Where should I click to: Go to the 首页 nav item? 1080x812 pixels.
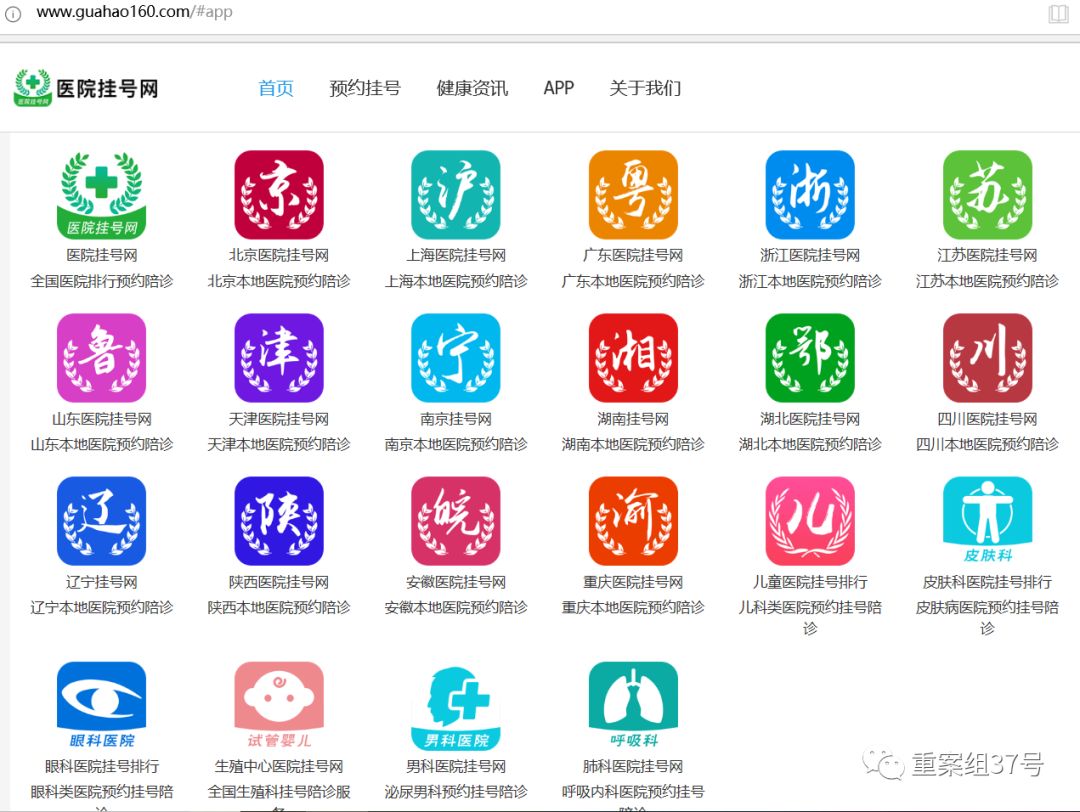pos(276,88)
